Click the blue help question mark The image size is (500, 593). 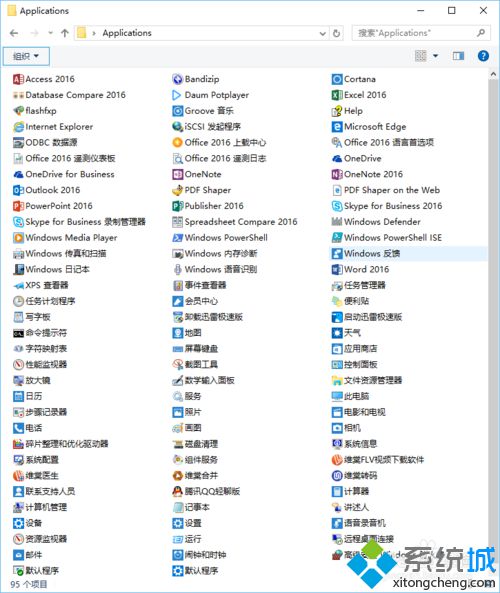pos(483,56)
